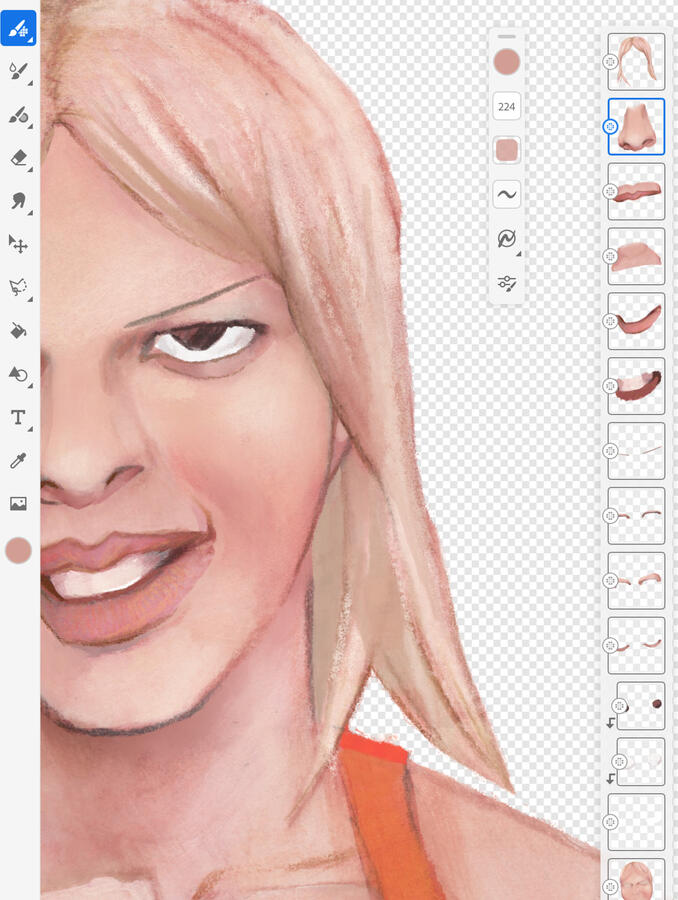Screen dimensions: 678x900
Task: Activate the Transform move tool
Action: pos(18,244)
